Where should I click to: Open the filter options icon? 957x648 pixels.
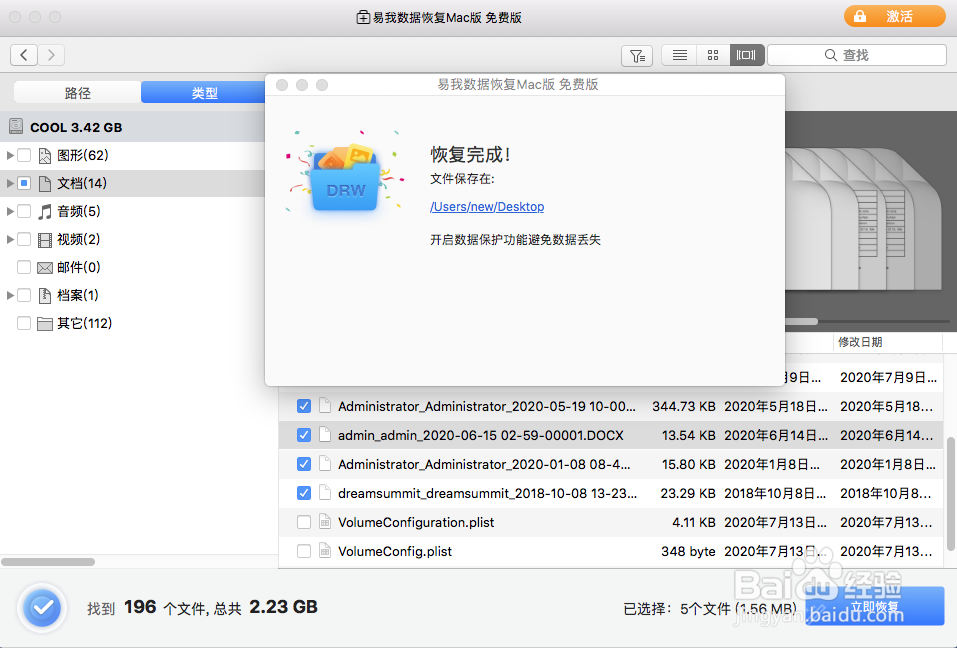637,55
